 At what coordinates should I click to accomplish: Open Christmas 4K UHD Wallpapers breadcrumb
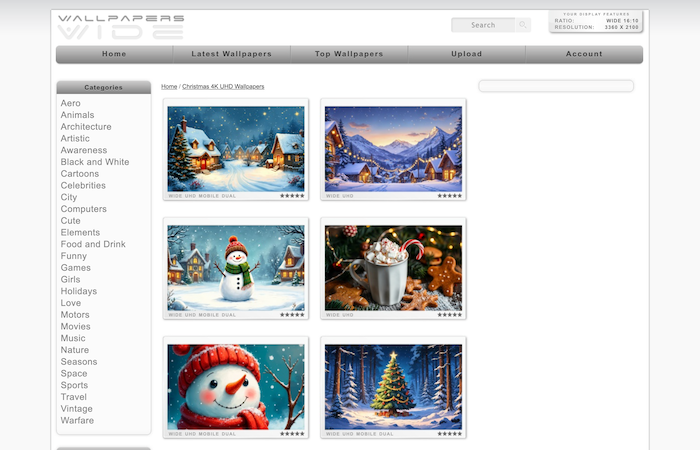(x=223, y=87)
